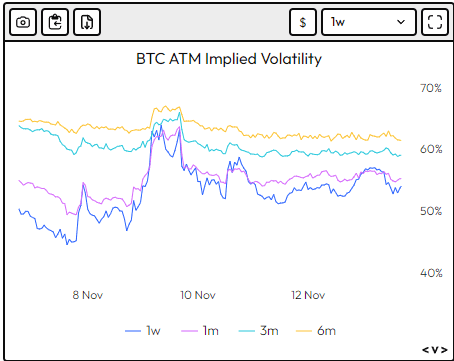The image size is (454, 361).
Task: Expand the chart to fullscreen
Action: pos(435,22)
